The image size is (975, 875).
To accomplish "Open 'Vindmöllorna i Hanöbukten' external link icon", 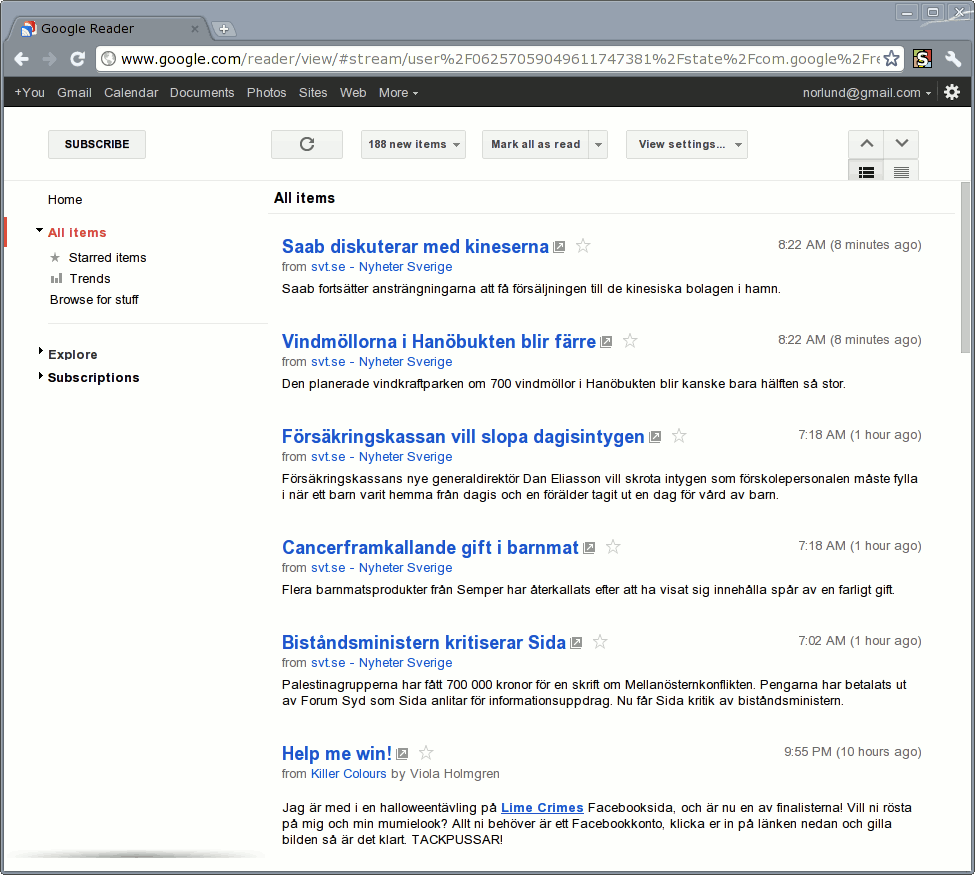I will pyautogui.click(x=606, y=341).
